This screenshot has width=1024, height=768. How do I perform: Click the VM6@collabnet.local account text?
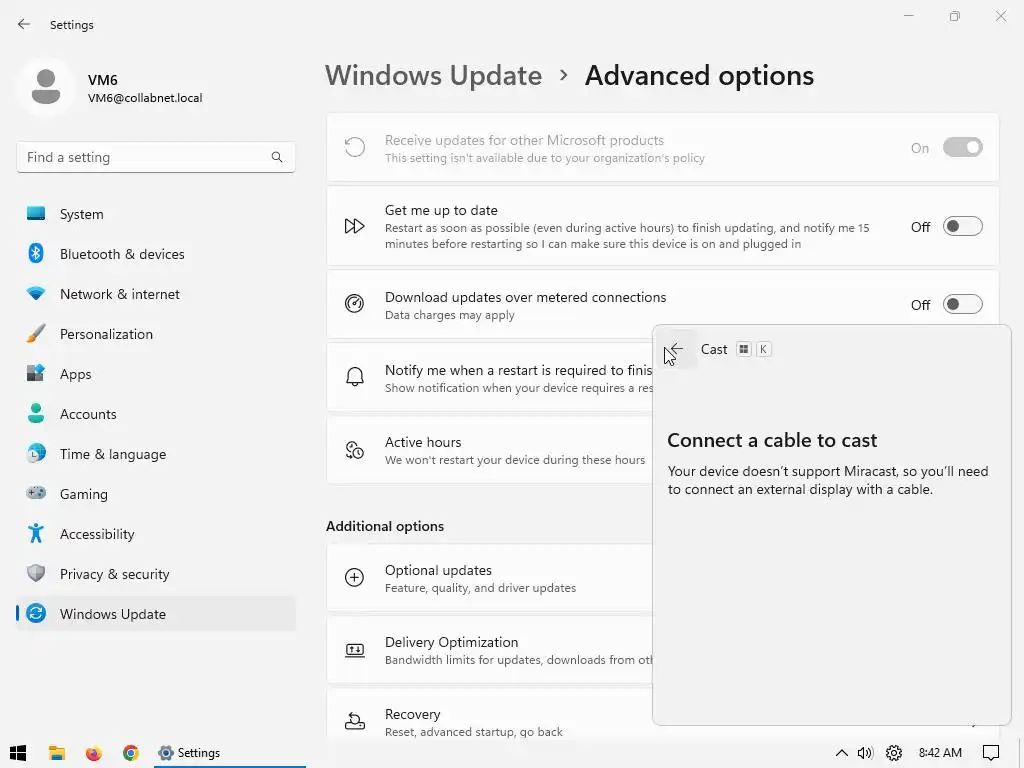tap(145, 98)
